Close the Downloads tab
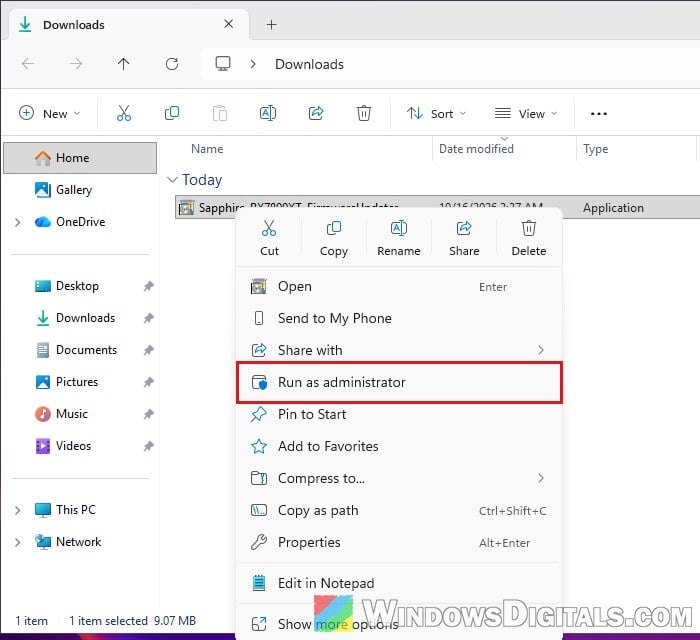Viewport: 700px width, 640px height. [229, 24]
